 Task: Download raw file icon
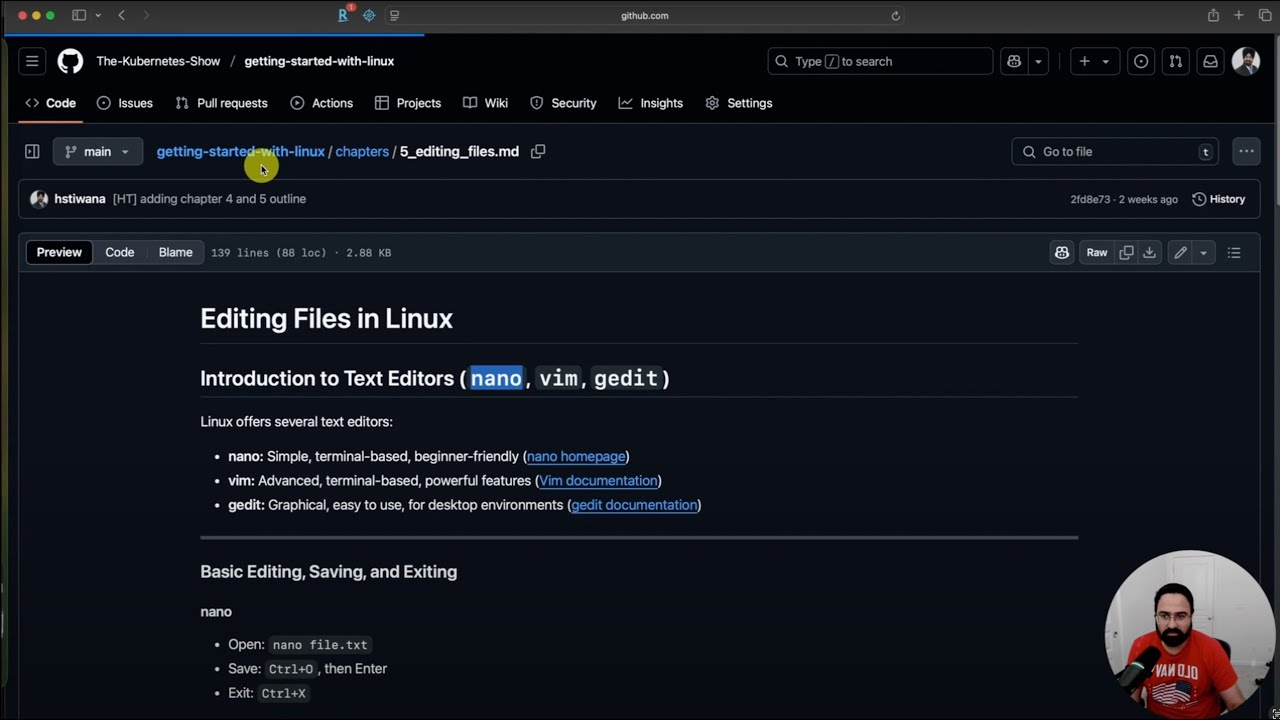pos(1149,253)
